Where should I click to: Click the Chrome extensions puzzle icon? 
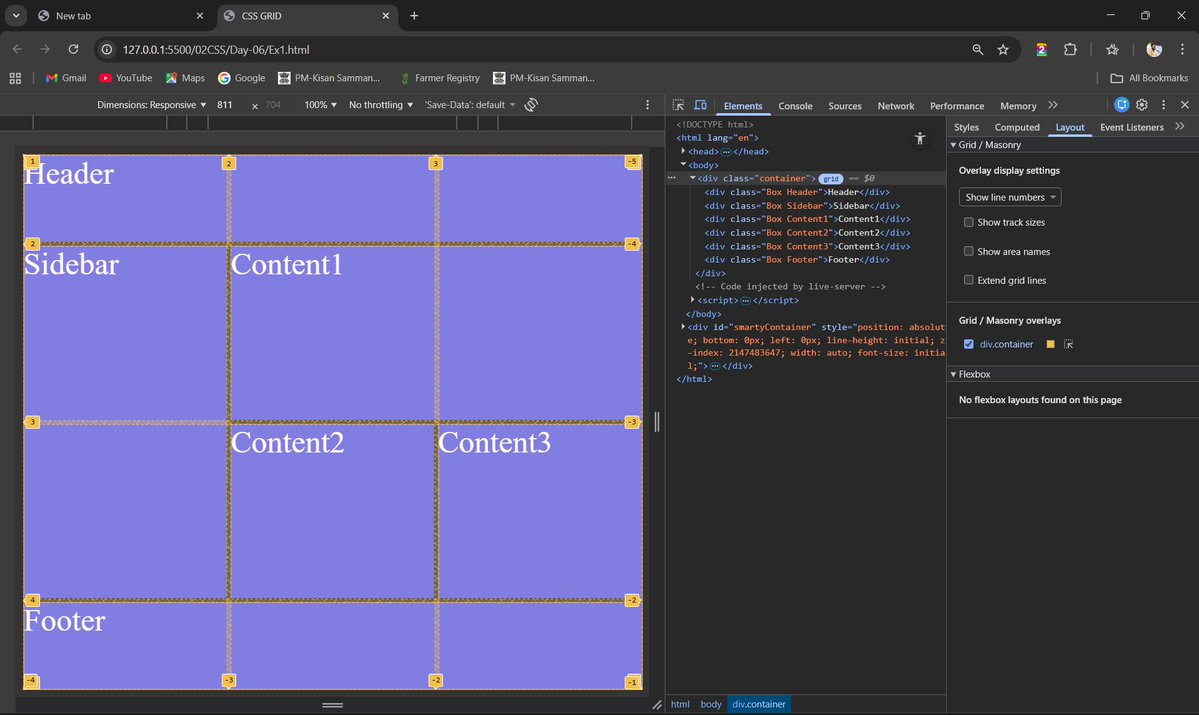pyautogui.click(x=1071, y=48)
